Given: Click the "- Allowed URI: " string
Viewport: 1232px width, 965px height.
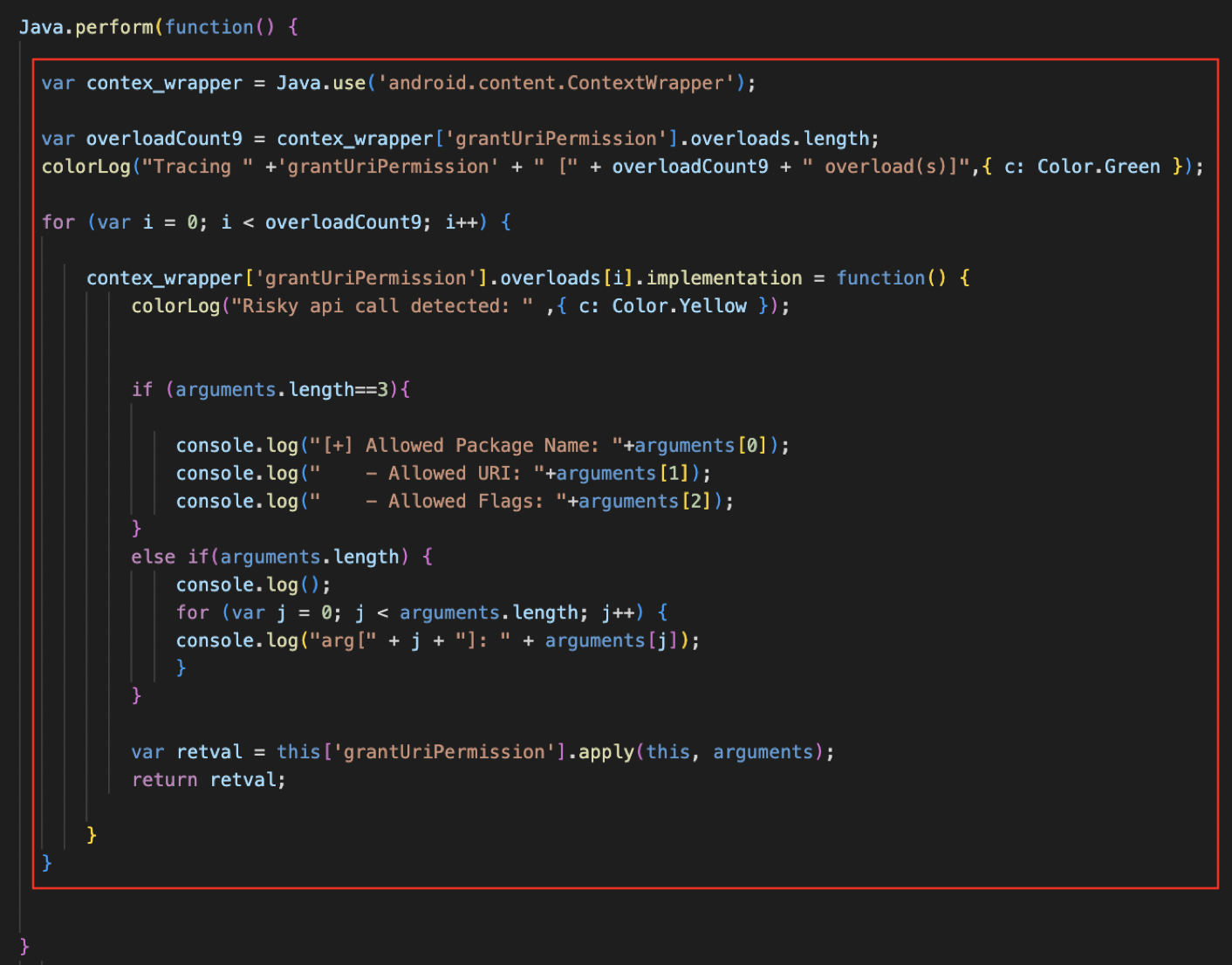Looking at the screenshot, I should pyautogui.click(x=427, y=474).
